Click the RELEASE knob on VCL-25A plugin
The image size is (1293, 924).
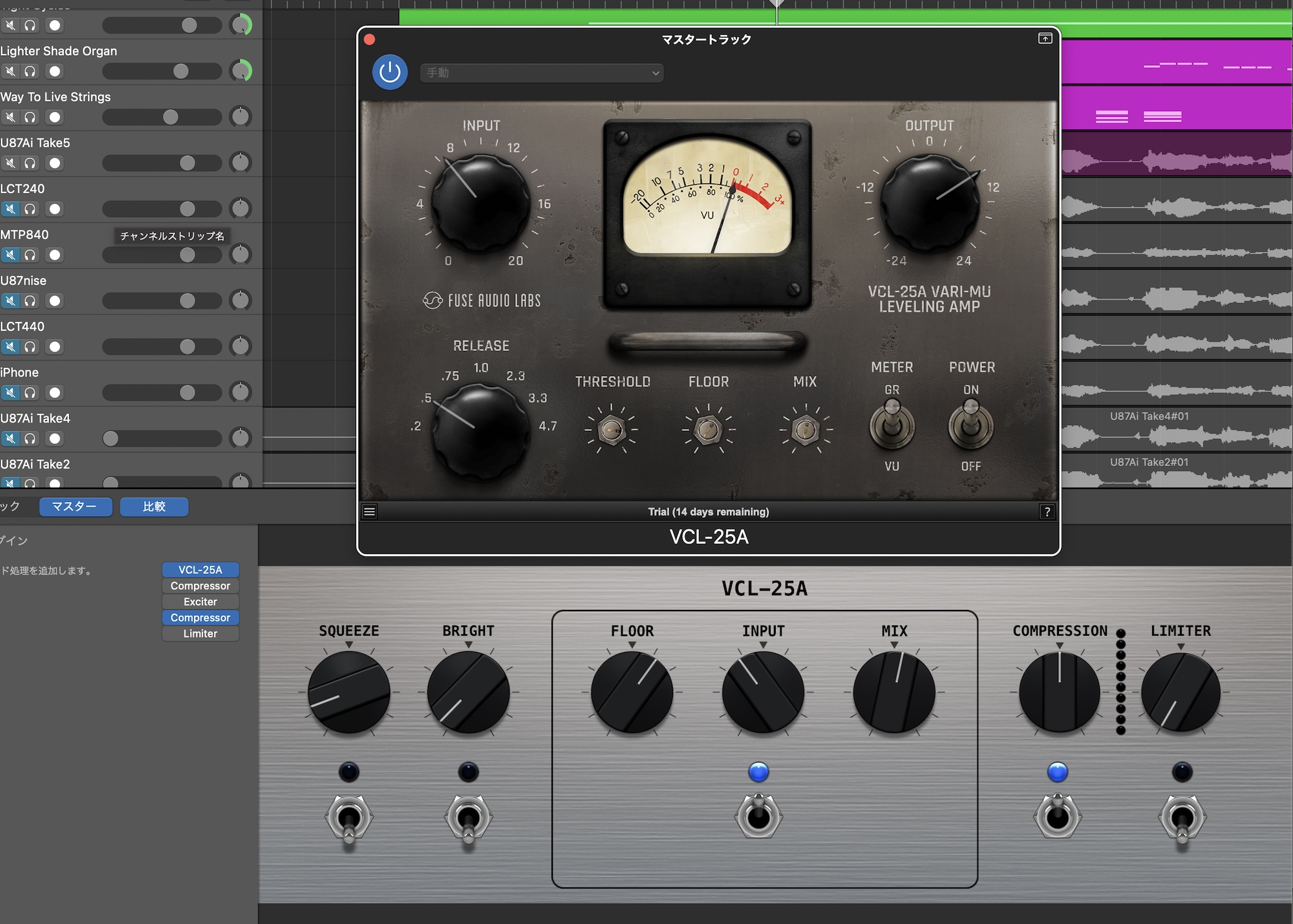(x=481, y=432)
